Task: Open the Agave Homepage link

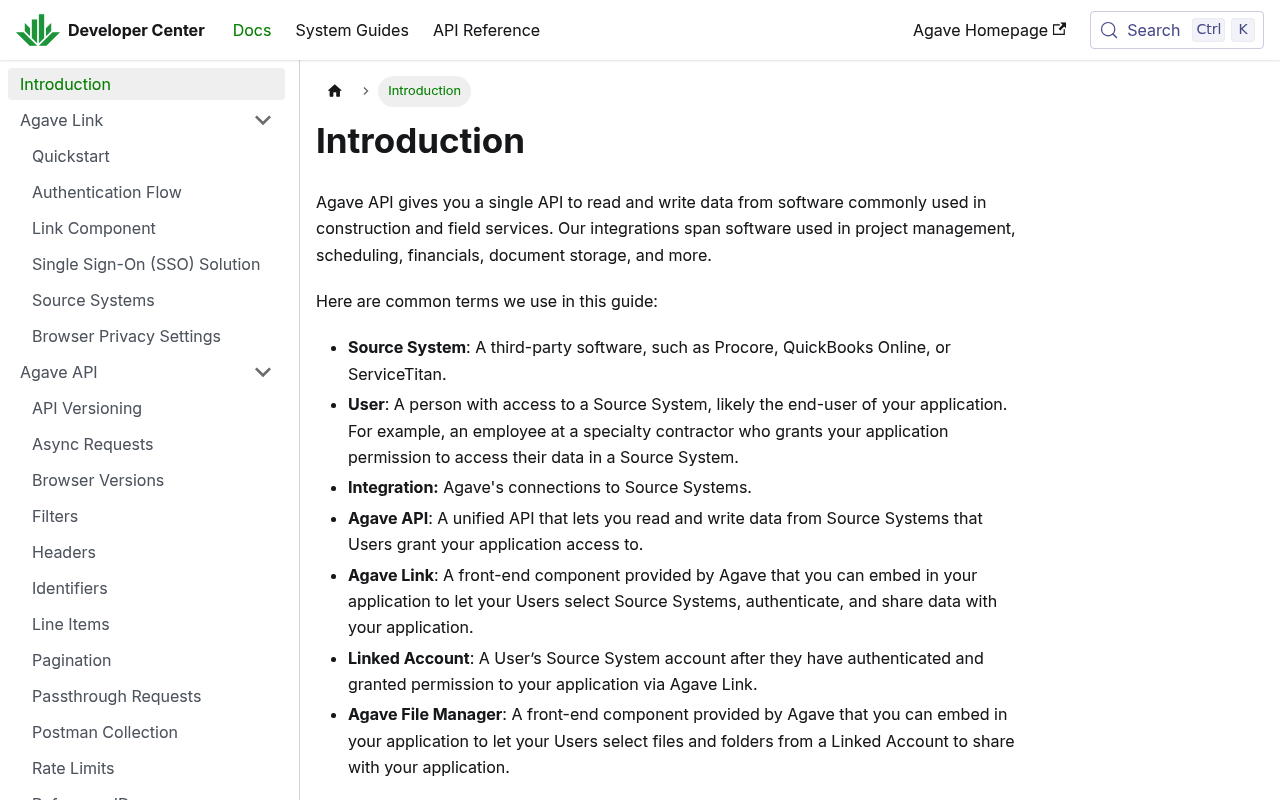Action: tap(989, 30)
